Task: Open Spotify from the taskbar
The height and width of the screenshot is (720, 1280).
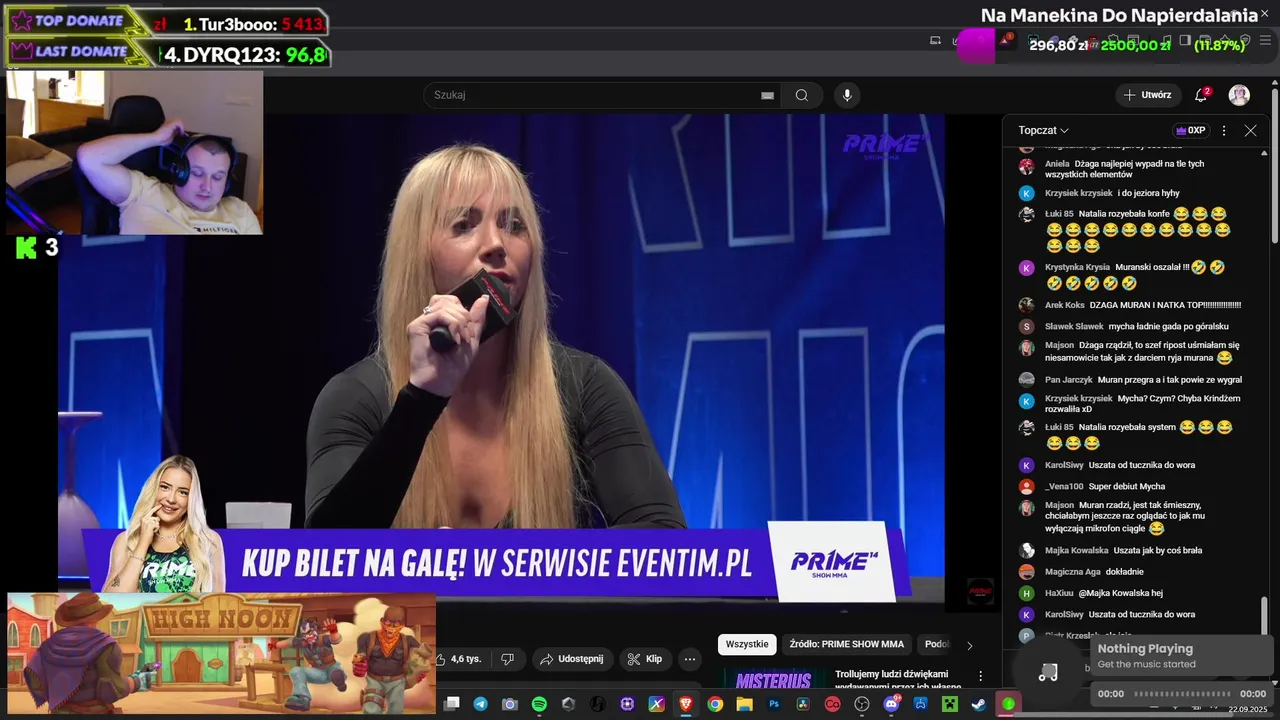Action: (539, 704)
